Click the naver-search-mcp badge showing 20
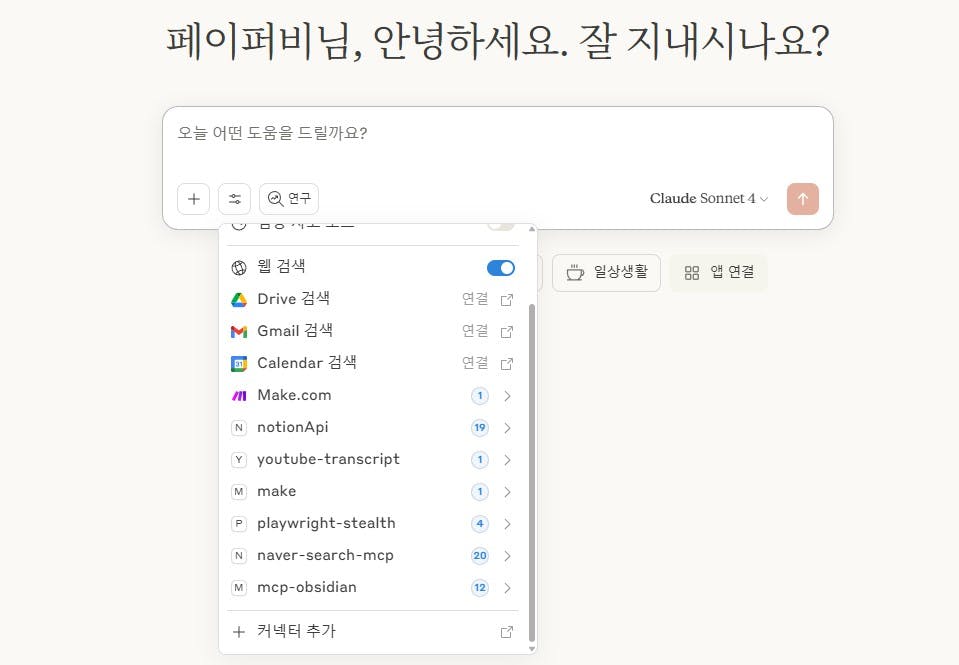Screen dimensions: 959x665 click(480, 555)
